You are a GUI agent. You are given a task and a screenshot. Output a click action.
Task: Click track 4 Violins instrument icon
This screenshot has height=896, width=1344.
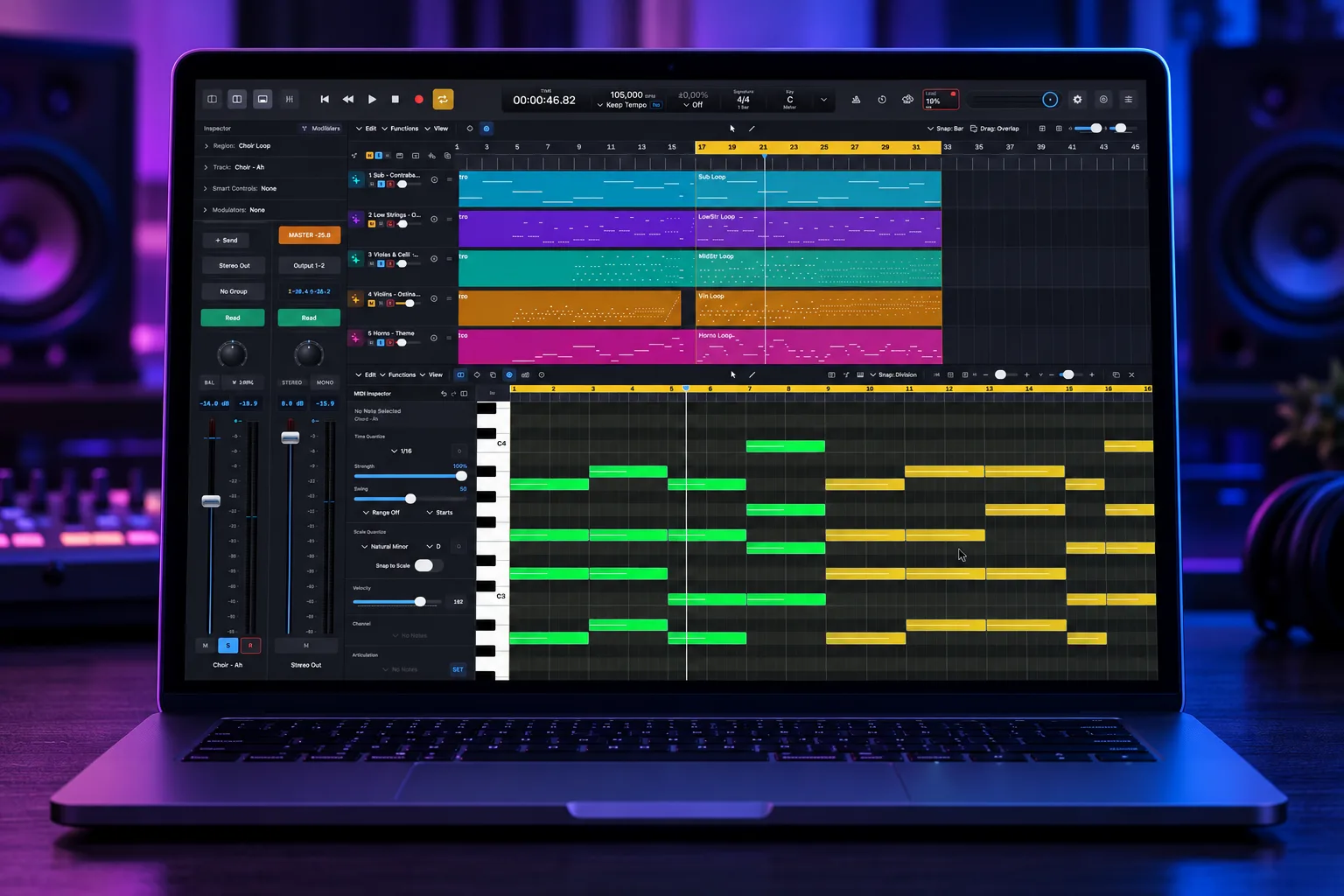pyautogui.click(x=356, y=298)
